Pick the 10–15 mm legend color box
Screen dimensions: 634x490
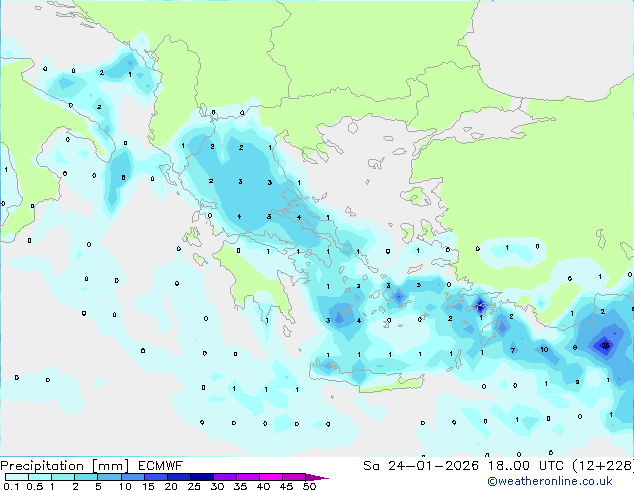(132, 477)
